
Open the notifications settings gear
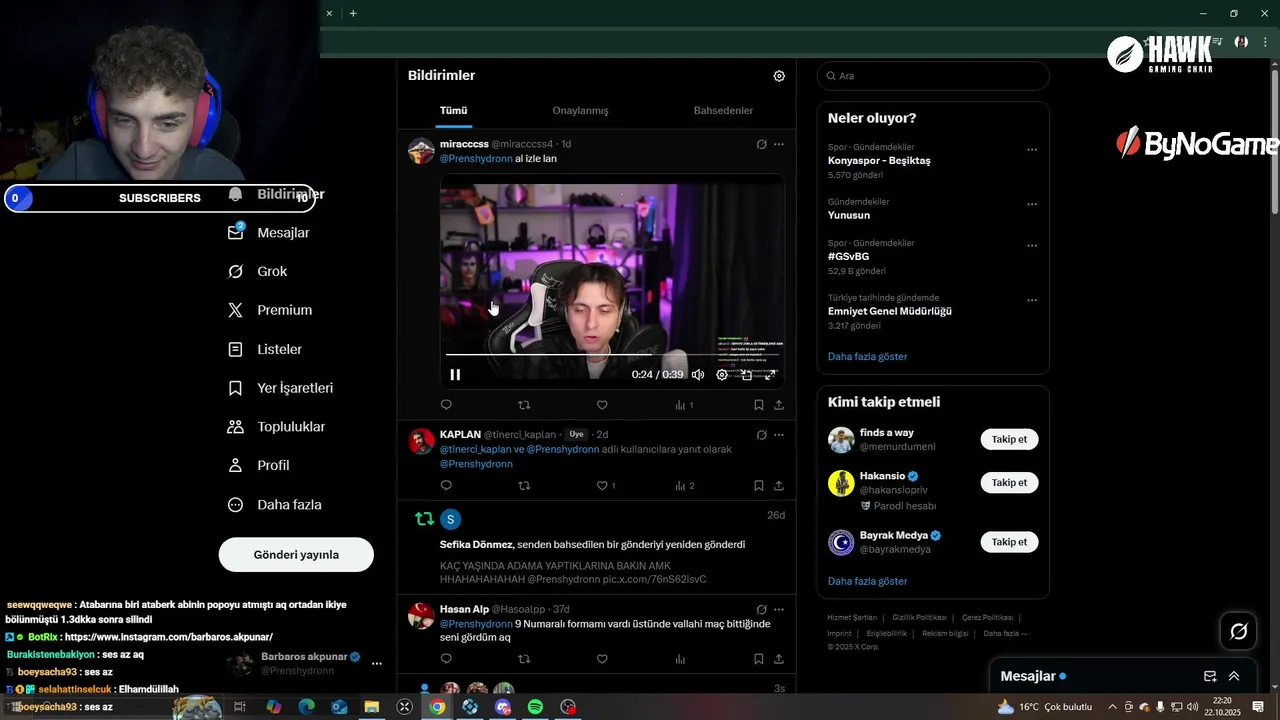[779, 76]
